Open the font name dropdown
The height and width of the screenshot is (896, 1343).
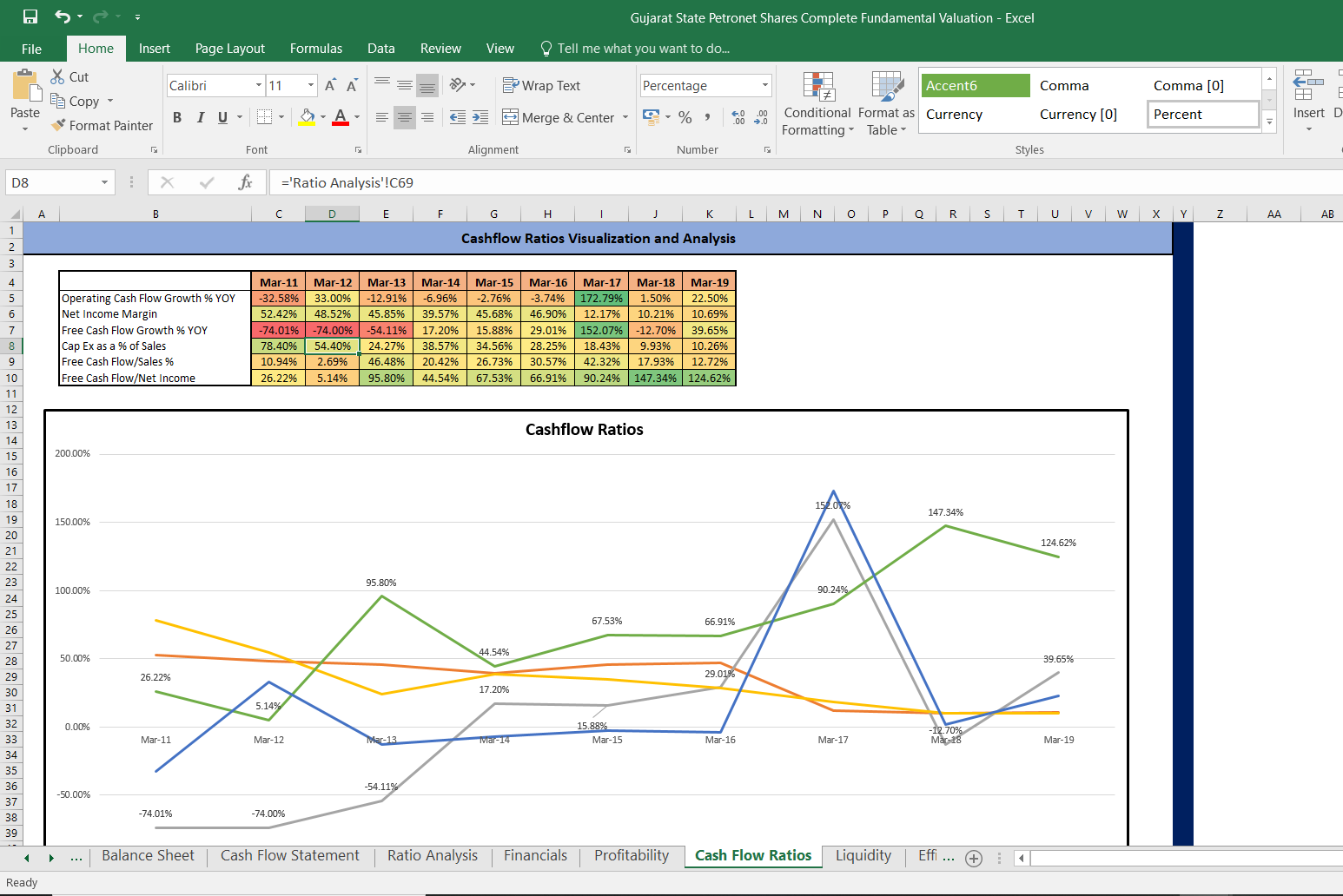259,85
